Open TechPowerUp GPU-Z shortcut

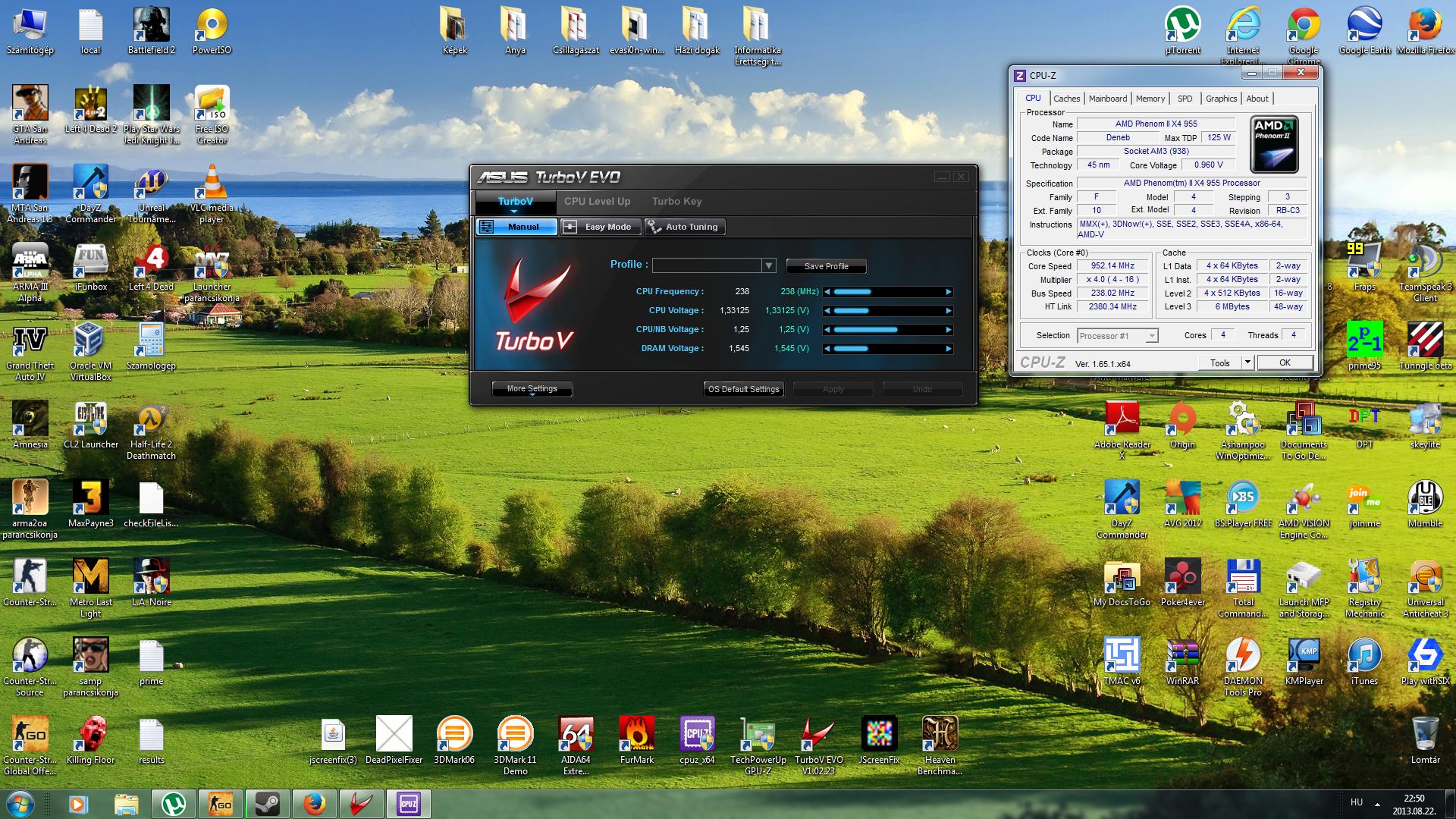(758, 746)
